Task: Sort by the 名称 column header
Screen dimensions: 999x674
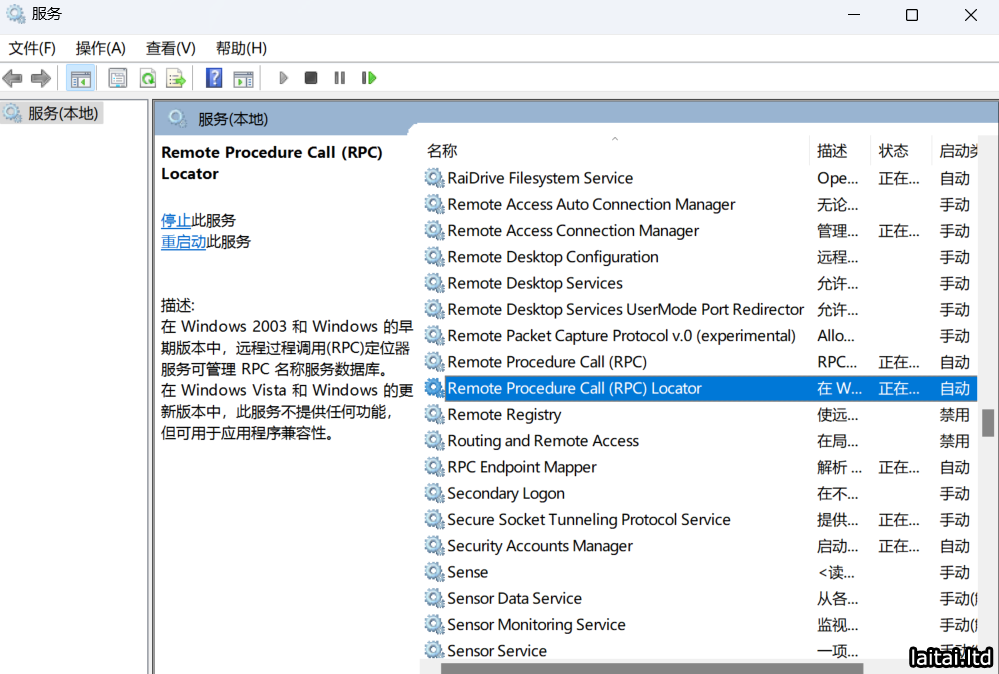Action: tap(442, 151)
